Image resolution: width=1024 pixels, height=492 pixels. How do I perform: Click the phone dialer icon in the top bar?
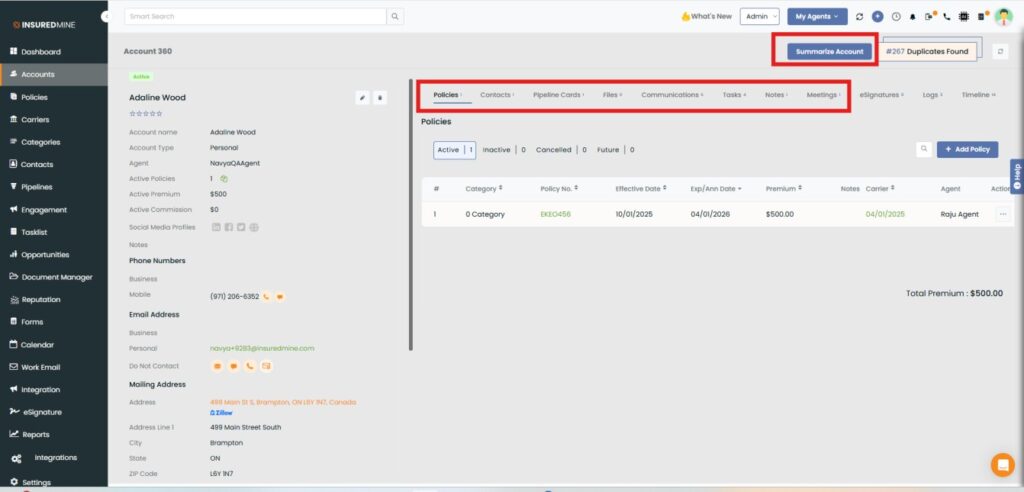tap(947, 17)
